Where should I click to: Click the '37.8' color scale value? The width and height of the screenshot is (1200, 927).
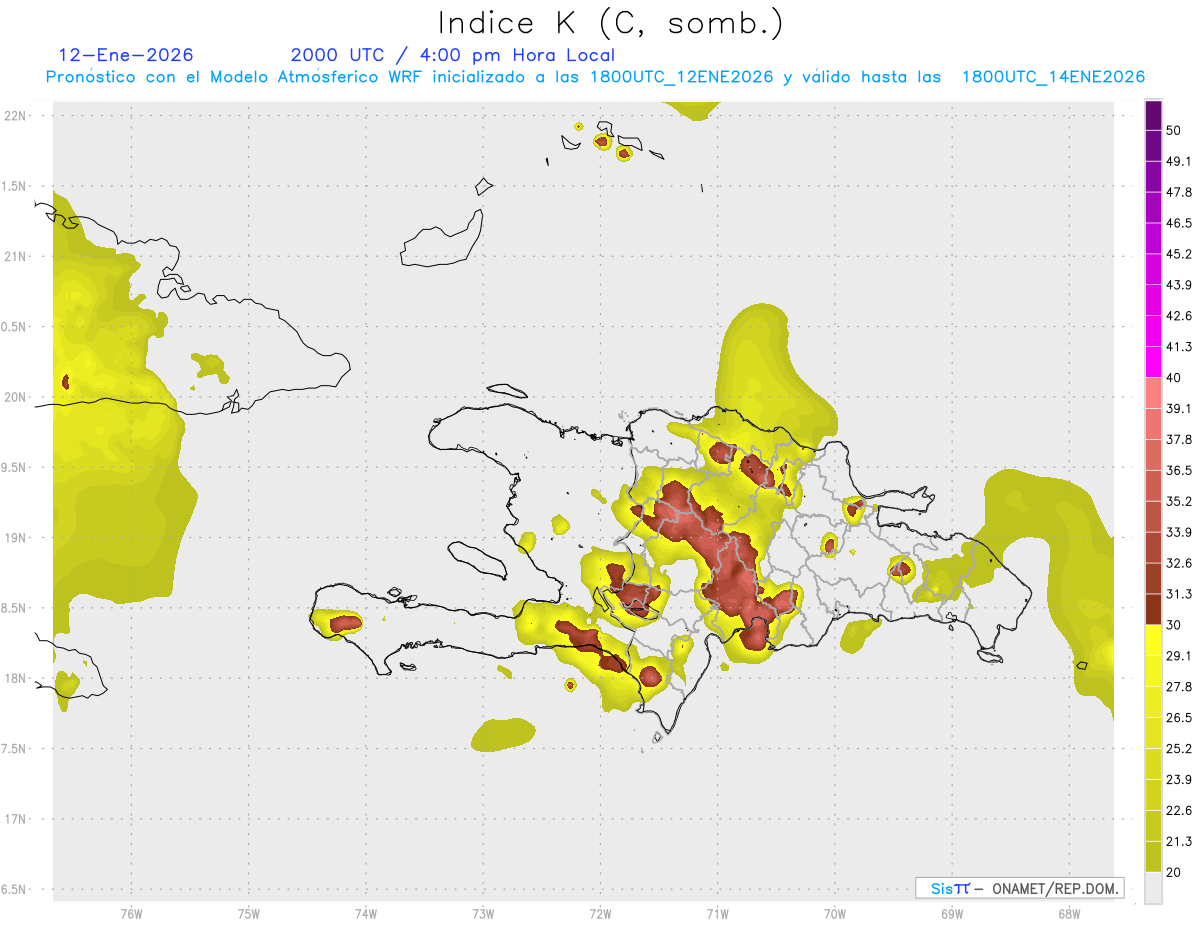[1179, 440]
